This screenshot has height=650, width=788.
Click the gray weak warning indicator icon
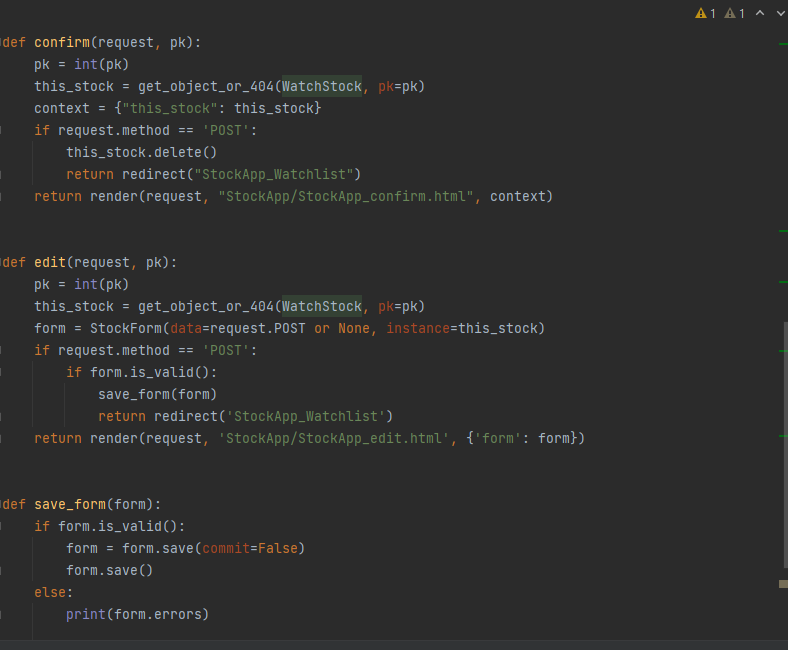point(730,14)
